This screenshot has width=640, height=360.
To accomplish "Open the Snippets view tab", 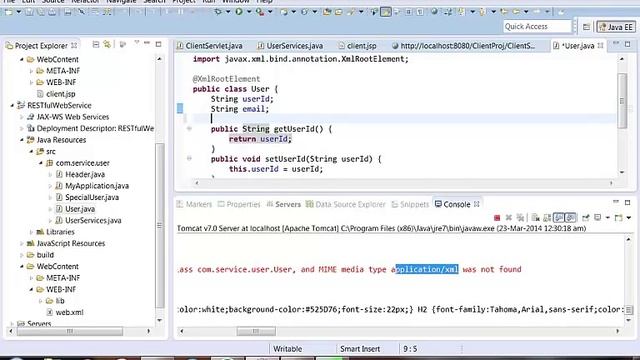I will click(x=410, y=204).
